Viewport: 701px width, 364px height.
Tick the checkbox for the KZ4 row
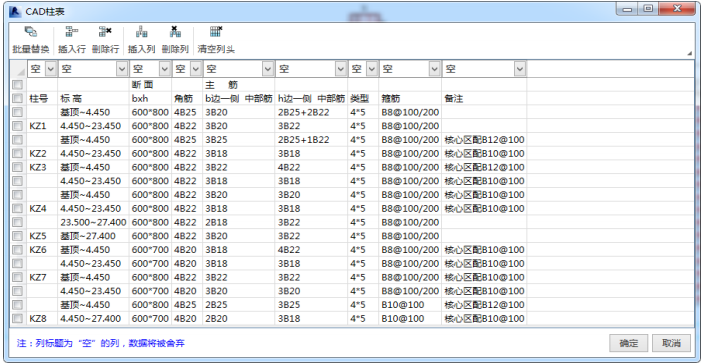tap(17, 209)
